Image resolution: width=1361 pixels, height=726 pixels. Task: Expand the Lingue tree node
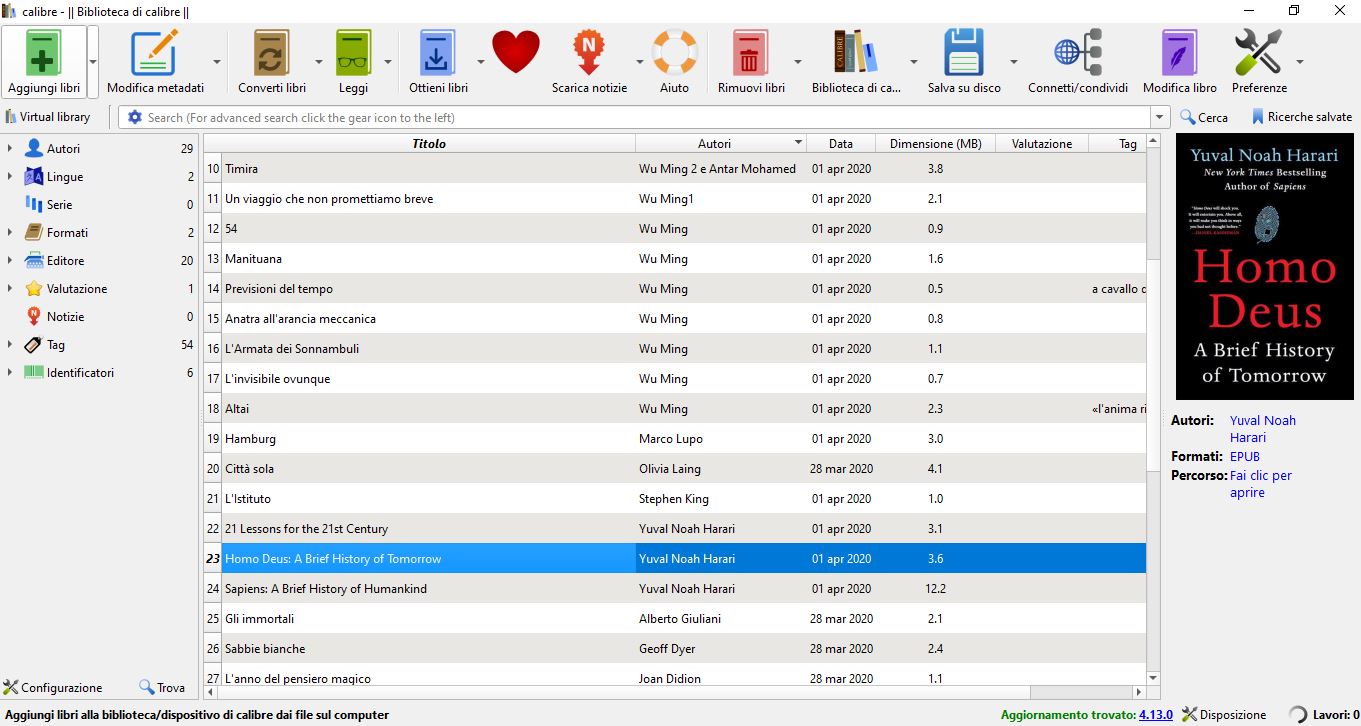(10, 177)
